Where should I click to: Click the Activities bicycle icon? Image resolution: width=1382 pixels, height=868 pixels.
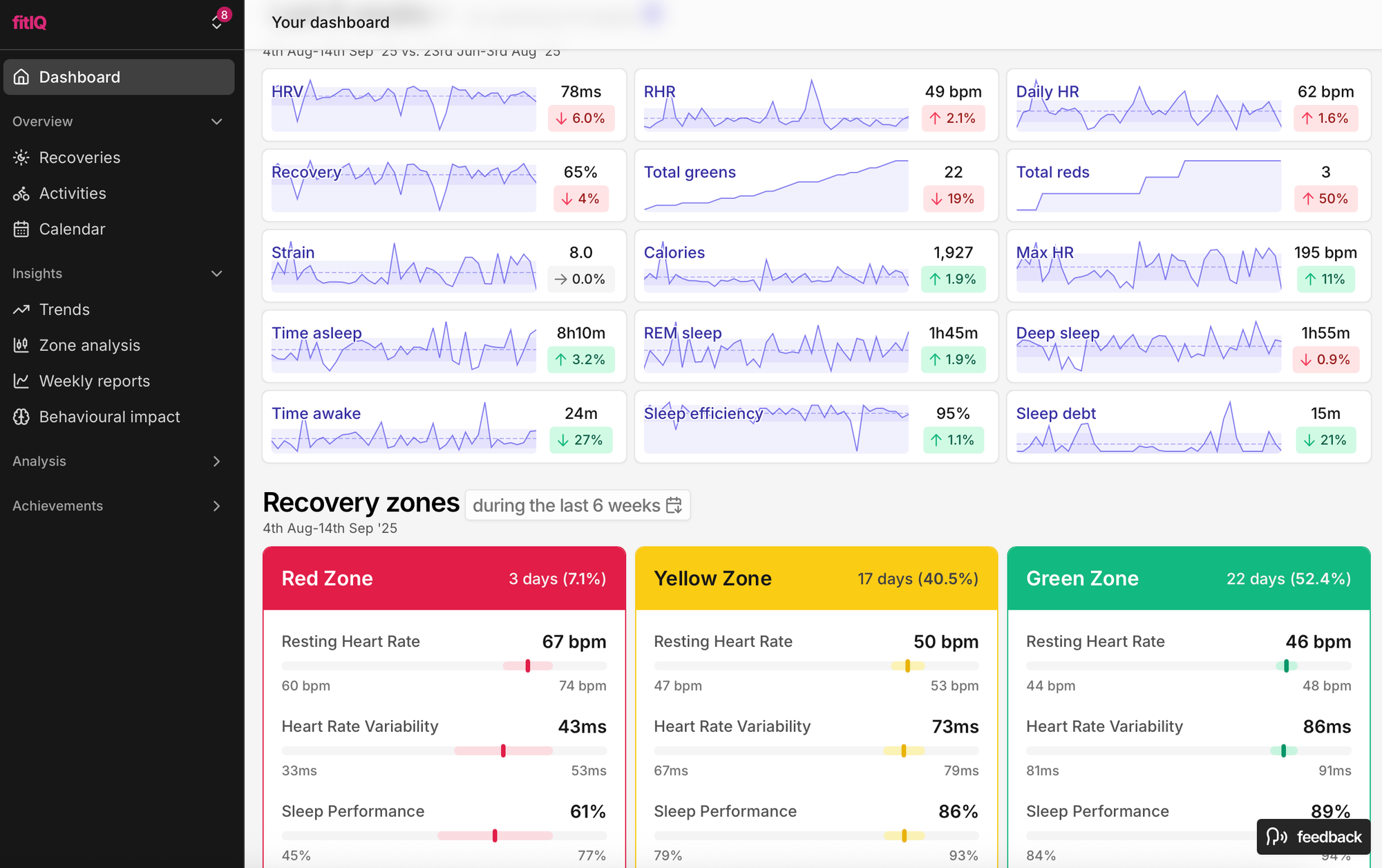[21, 194]
